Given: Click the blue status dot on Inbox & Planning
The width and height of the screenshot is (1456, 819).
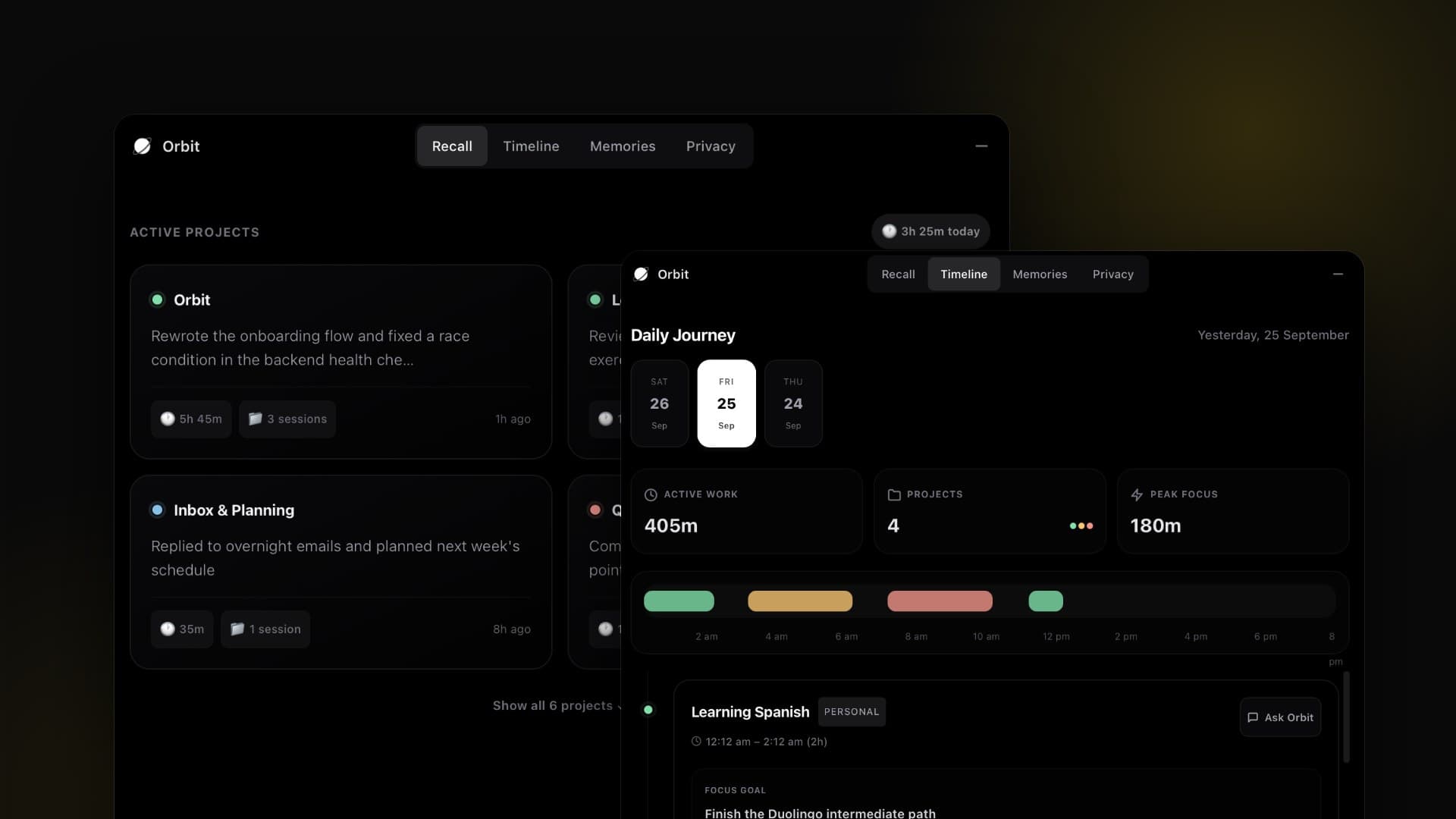Looking at the screenshot, I should 157,510.
